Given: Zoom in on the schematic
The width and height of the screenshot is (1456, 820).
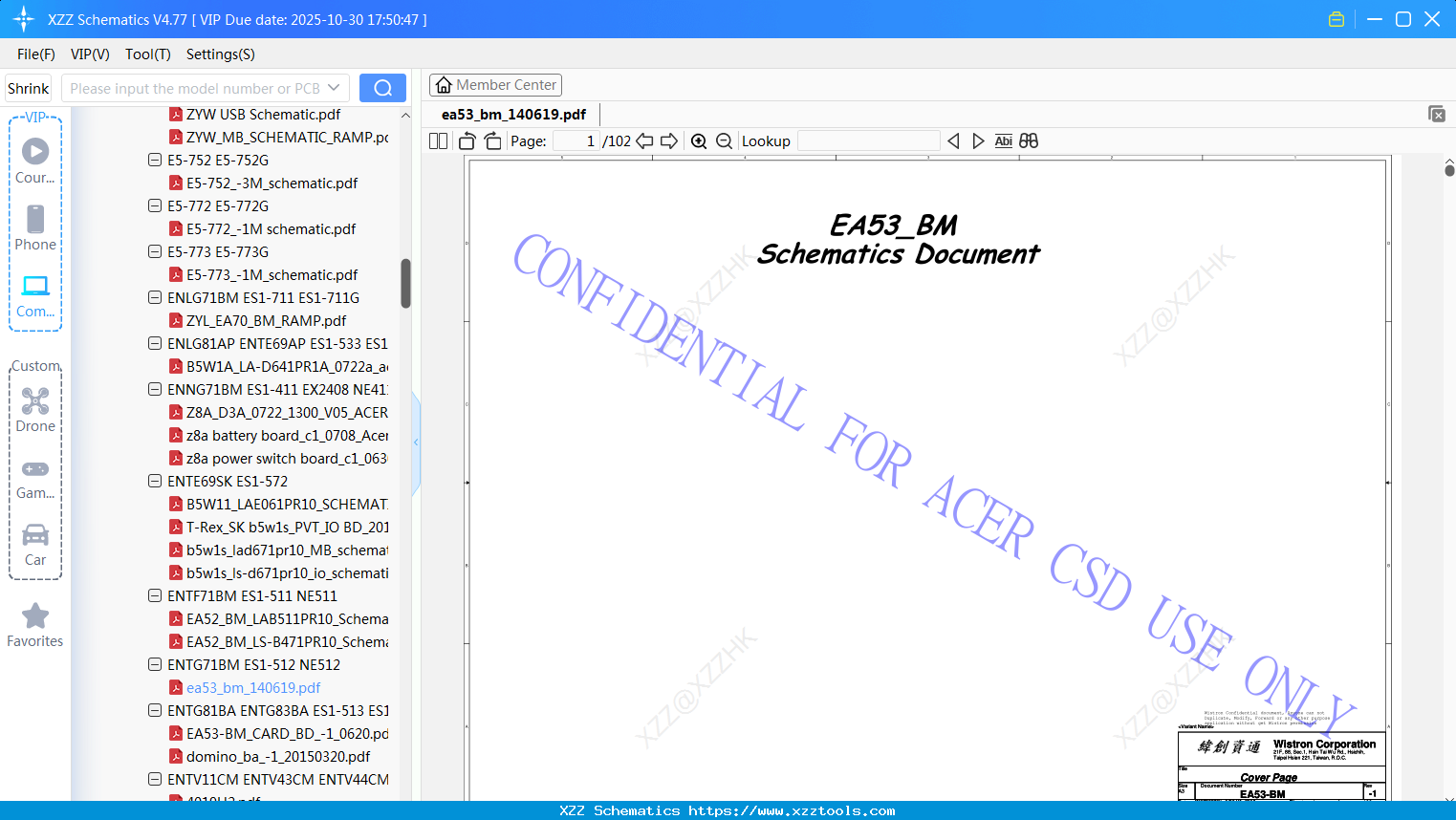Looking at the screenshot, I should point(699,140).
